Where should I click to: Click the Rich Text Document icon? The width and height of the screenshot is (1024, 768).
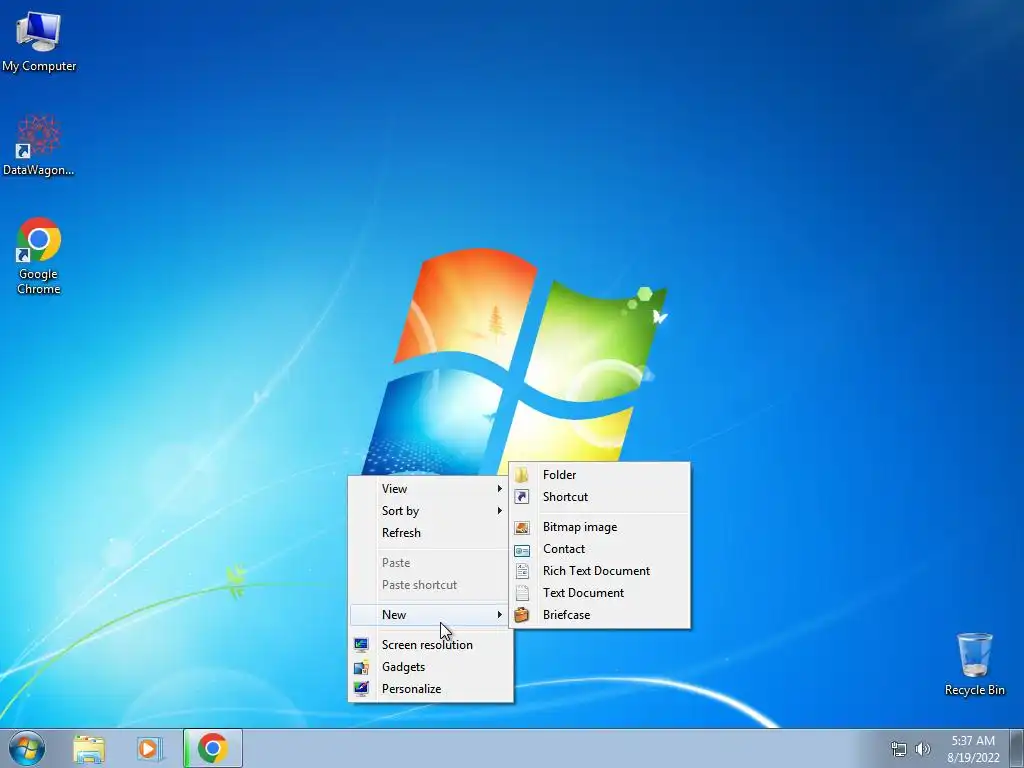click(522, 571)
